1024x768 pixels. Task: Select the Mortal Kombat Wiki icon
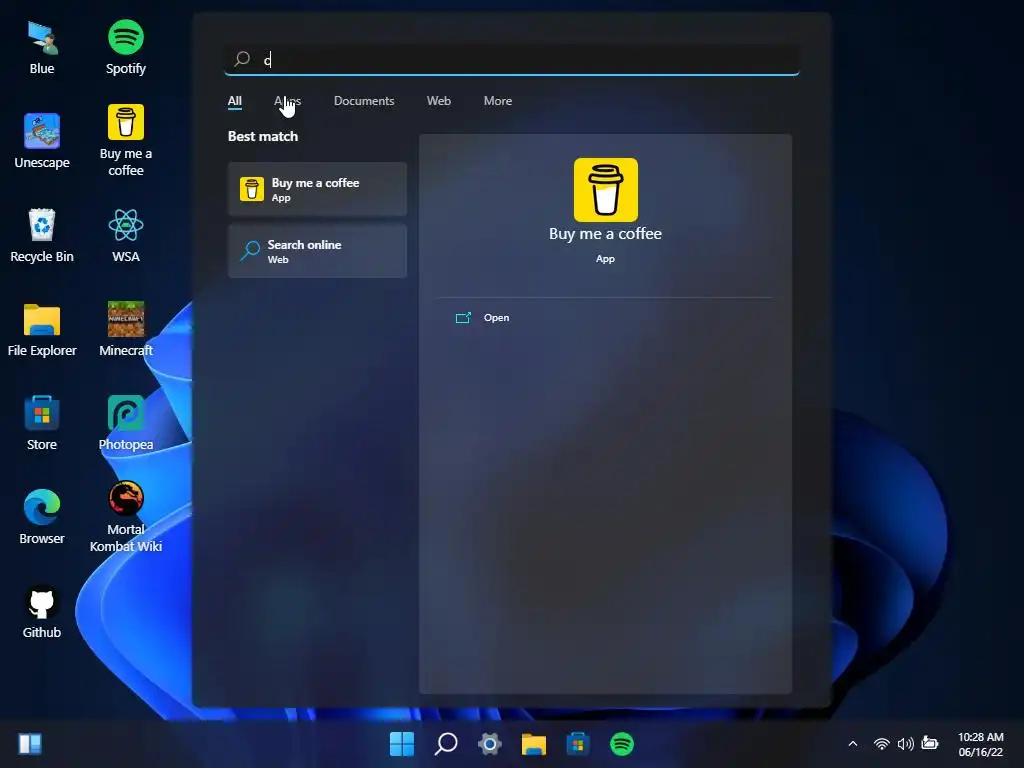tap(125, 517)
